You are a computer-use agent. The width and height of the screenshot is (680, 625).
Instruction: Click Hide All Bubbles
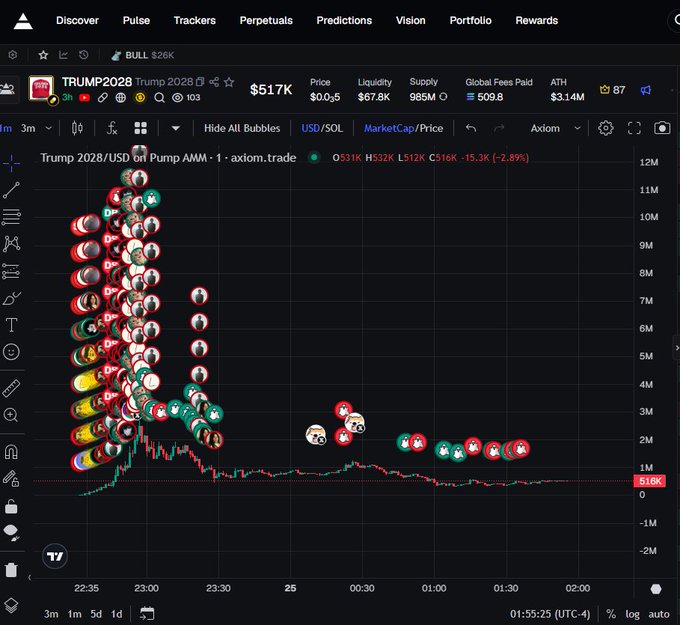(x=242, y=128)
